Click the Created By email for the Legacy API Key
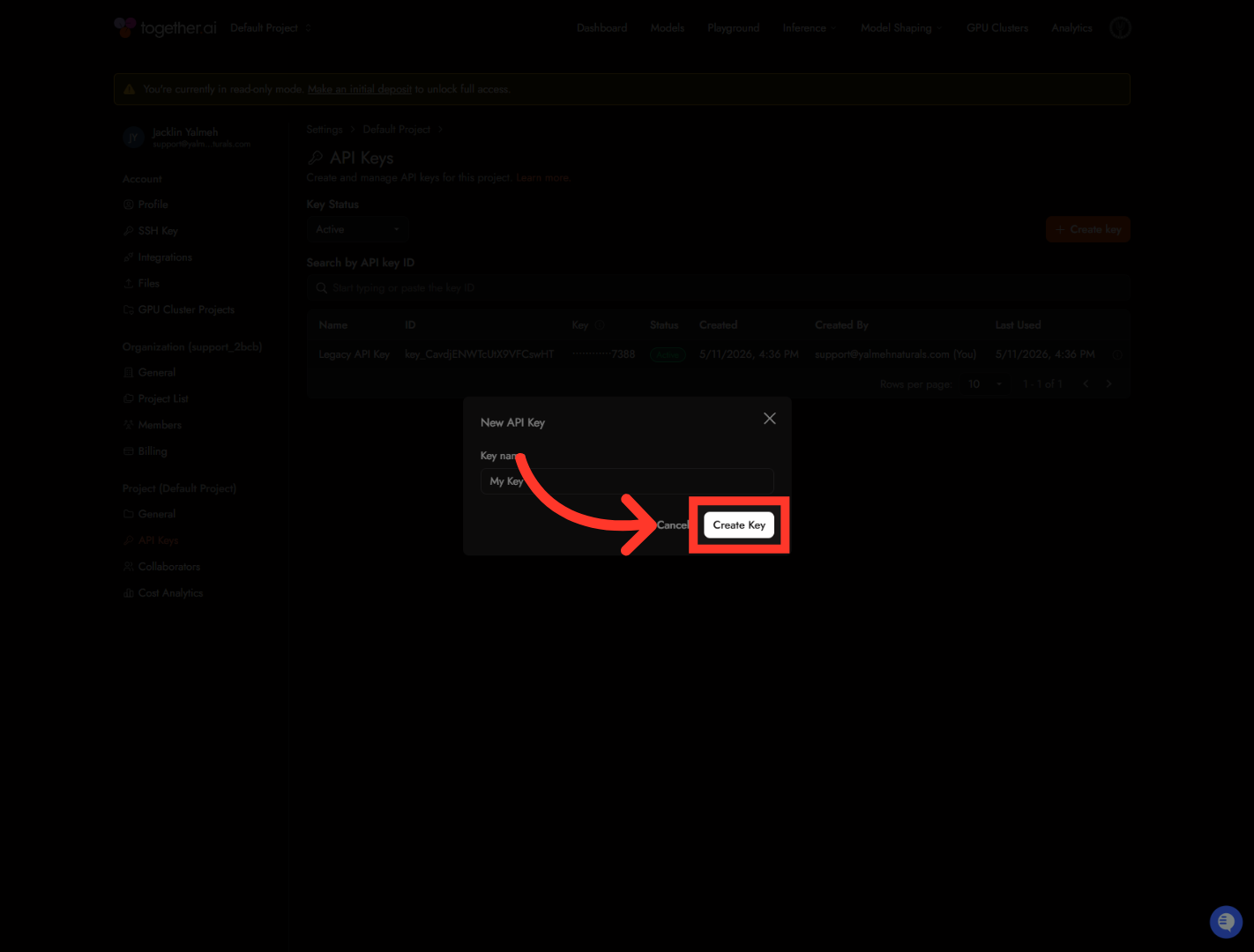 [x=895, y=354]
